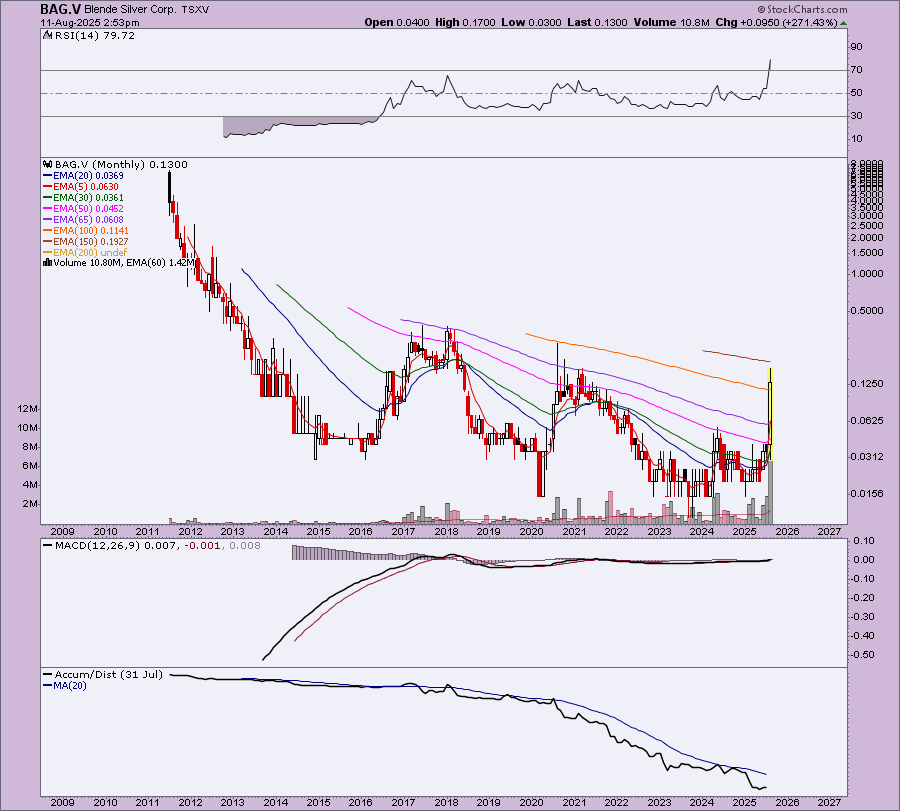This screenshot has height=811, width=900.
Task: Click the green up-arrow after the Chg value
Action: pyautogui.click(x=843, y=23)
